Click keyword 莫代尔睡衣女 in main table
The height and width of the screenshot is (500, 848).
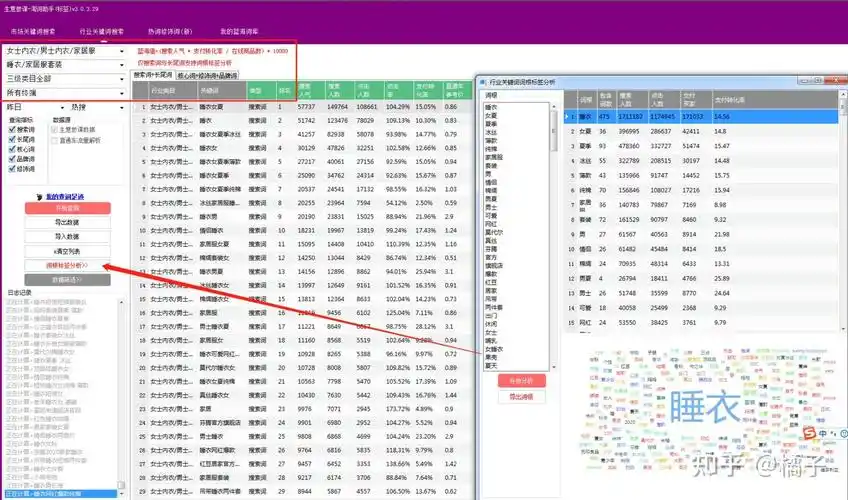(x=217, y=368)
